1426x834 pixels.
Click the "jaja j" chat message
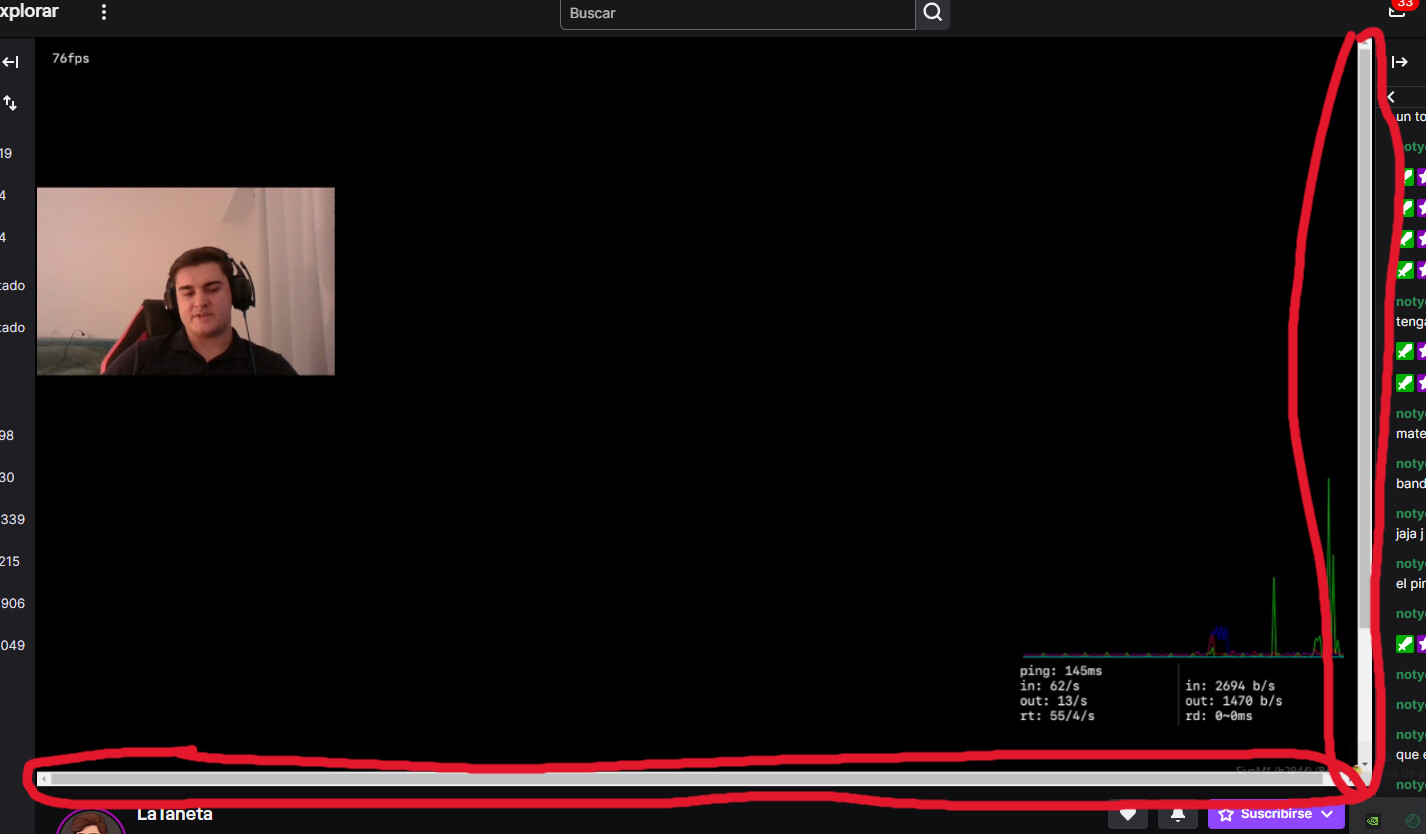click(1411, 534)
